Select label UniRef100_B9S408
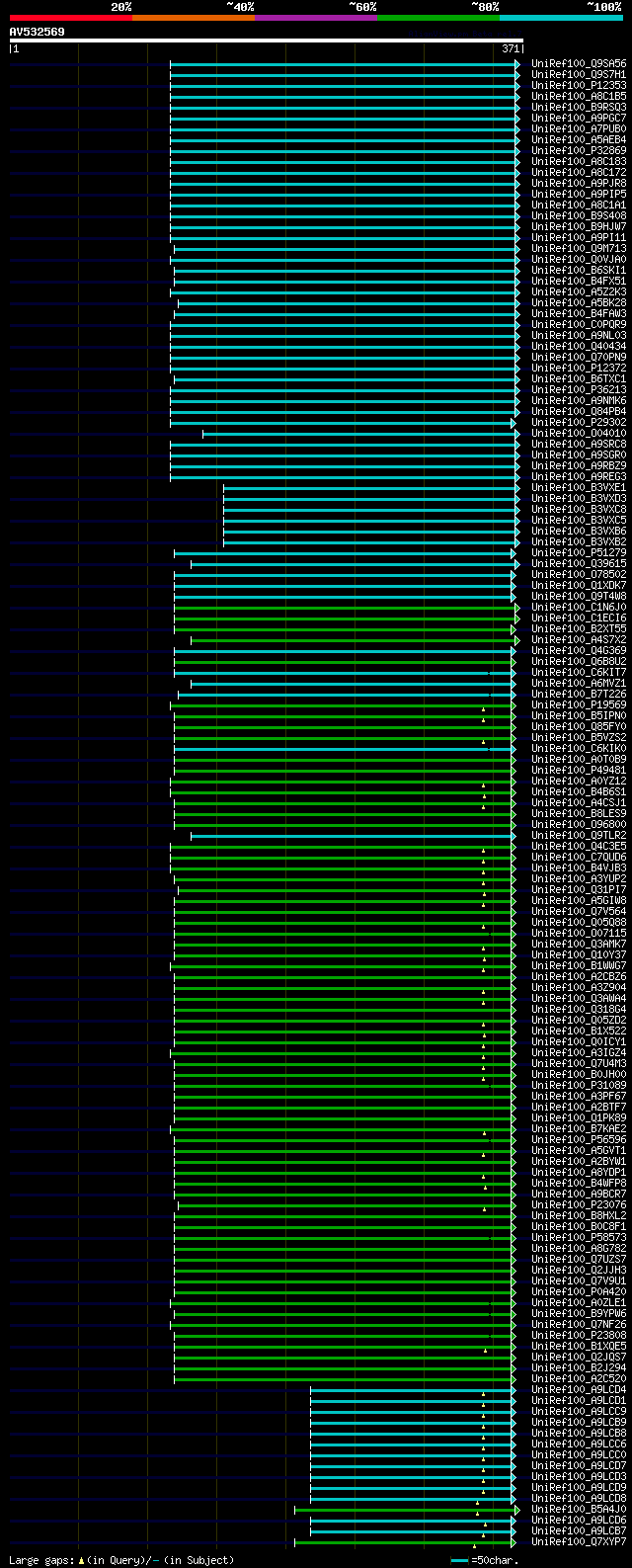This screenshot has height=1568, width=632. [x=579, y=215]
